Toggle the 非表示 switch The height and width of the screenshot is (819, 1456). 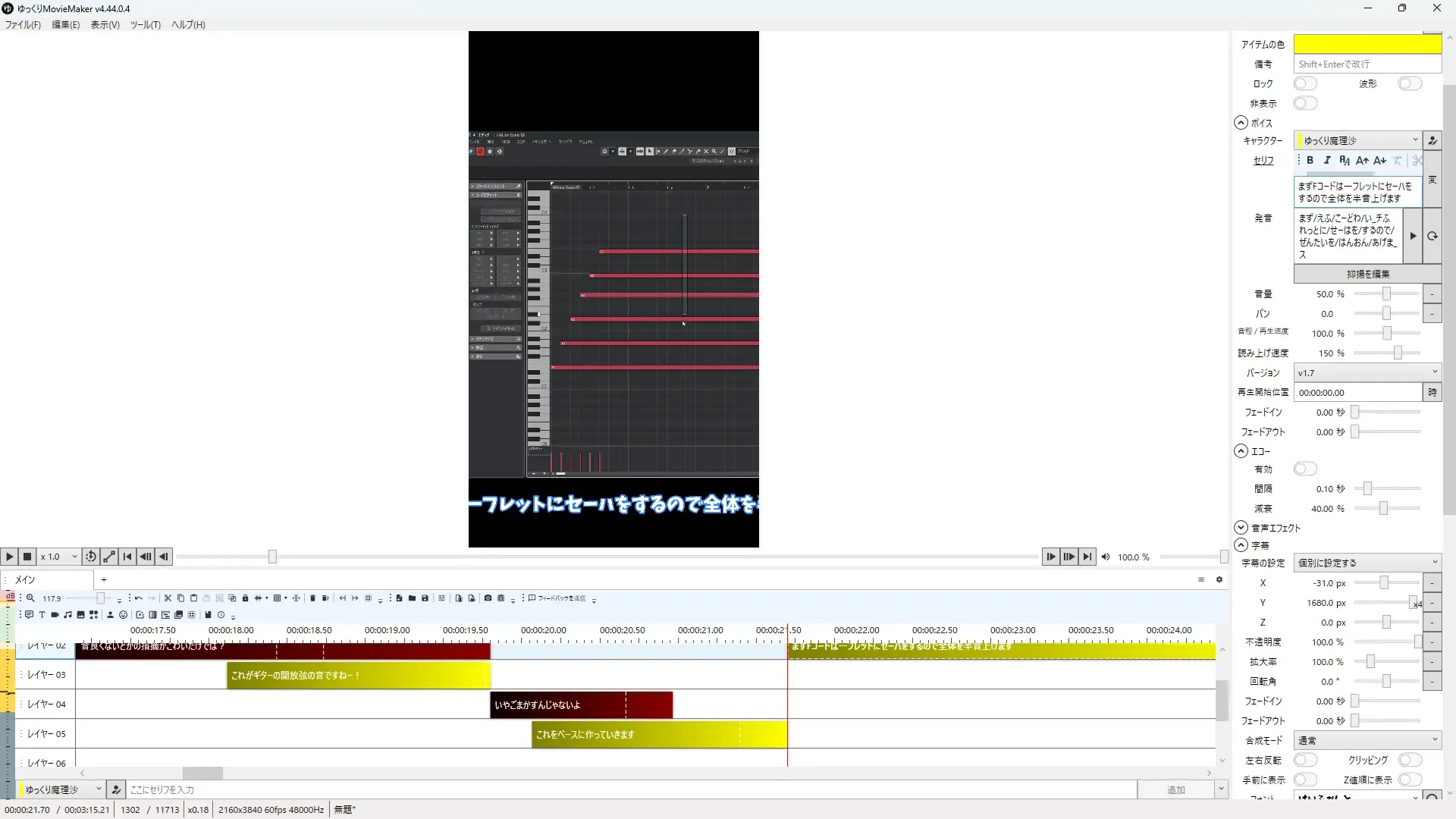pos(1305,103)
